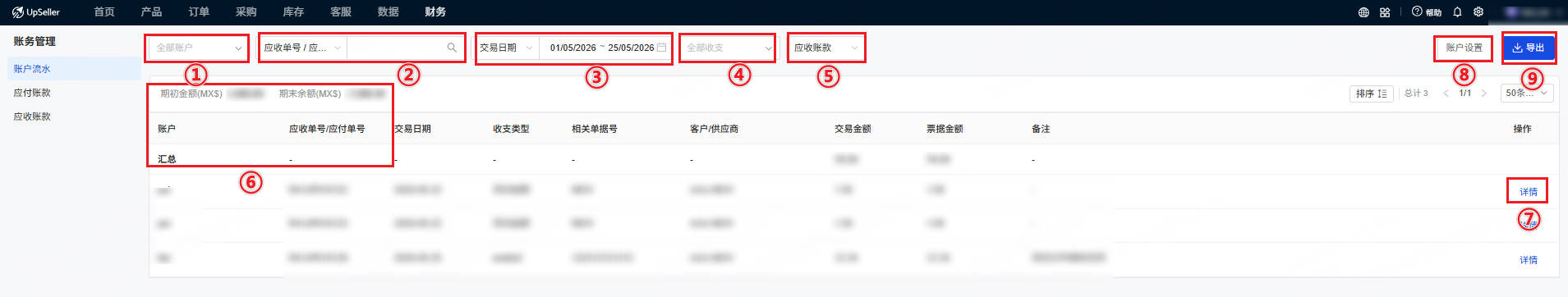Open the notification bell
The width and height of the screenshot is (1568, 297).
tap(1457, 12)
